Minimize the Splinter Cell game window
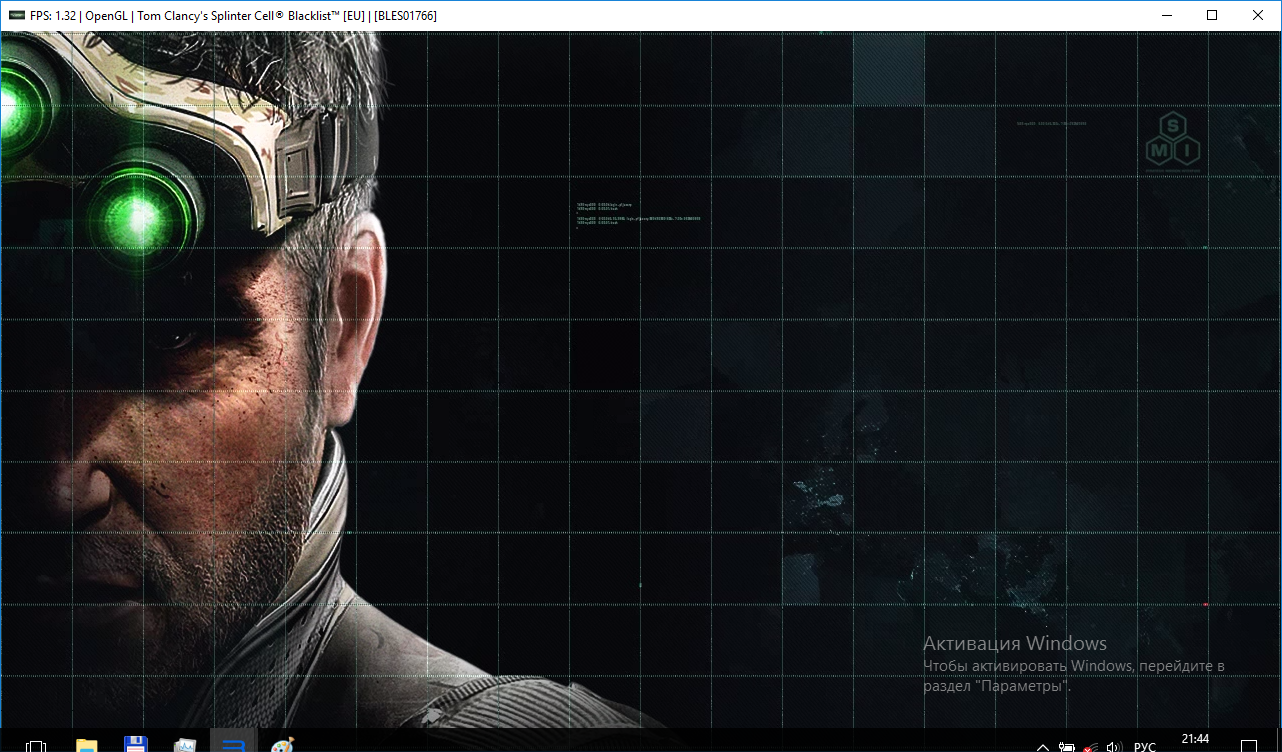The width and height of the screenshot is (1282, 752). (1166, 16)
